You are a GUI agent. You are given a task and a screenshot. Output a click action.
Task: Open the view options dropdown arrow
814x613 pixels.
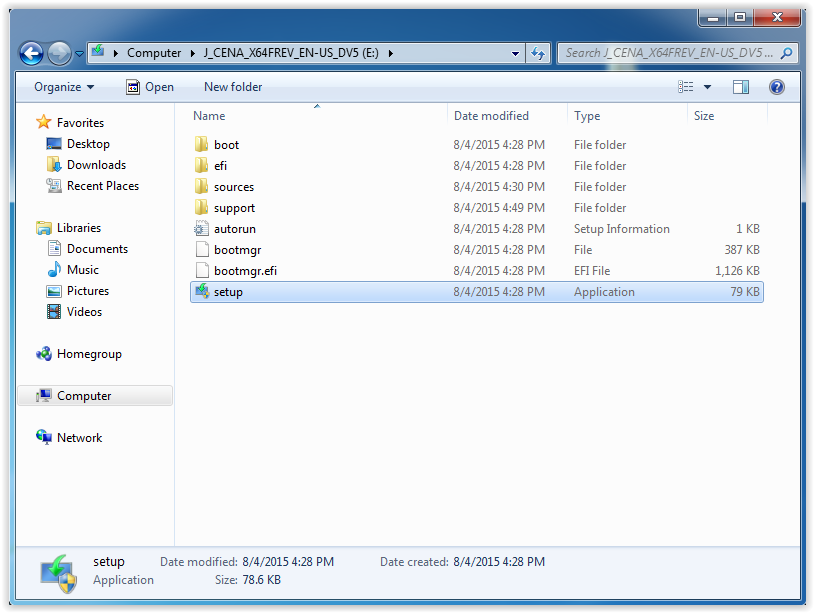(707, 87)
